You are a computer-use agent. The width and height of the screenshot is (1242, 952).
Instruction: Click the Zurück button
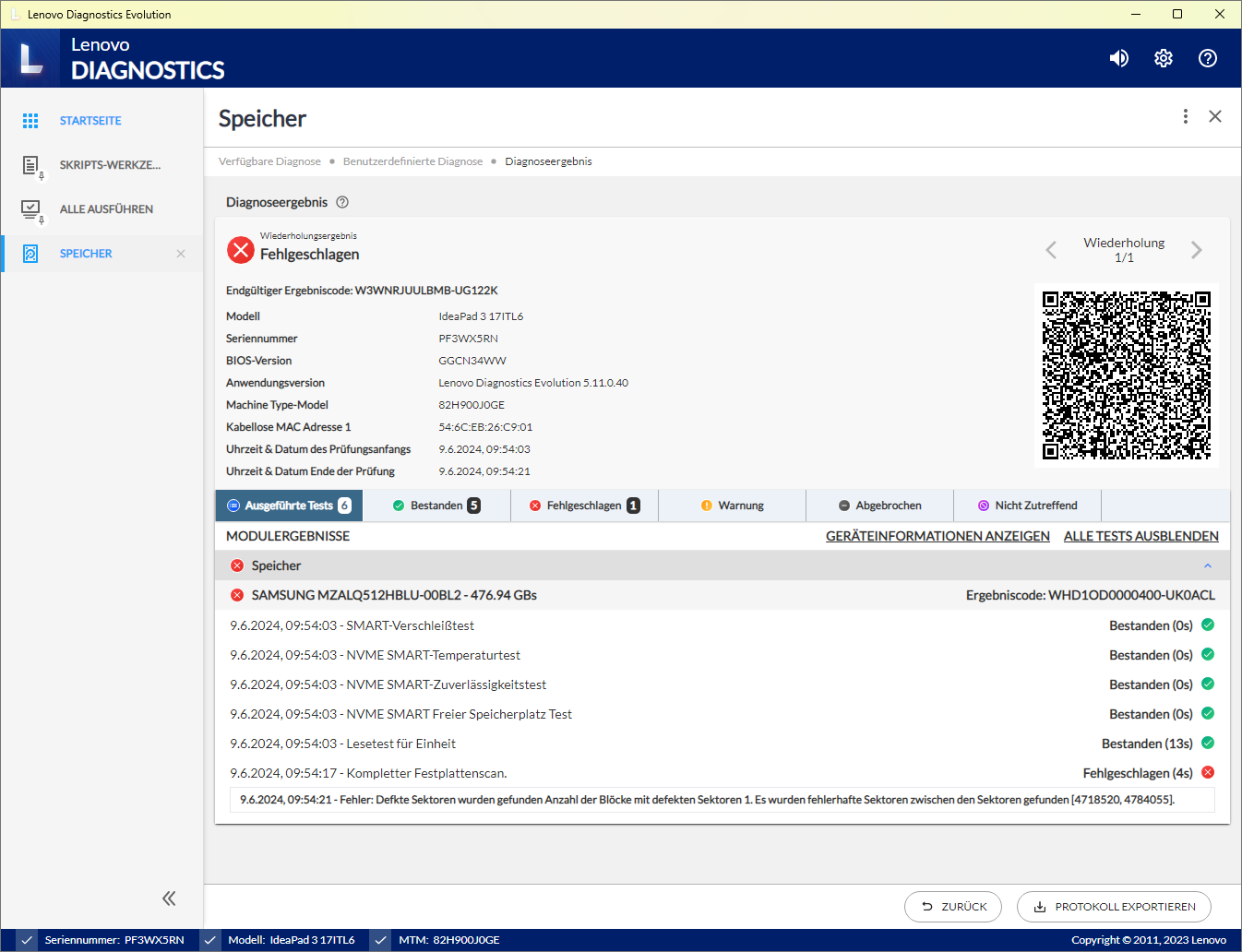pos(953,907)
